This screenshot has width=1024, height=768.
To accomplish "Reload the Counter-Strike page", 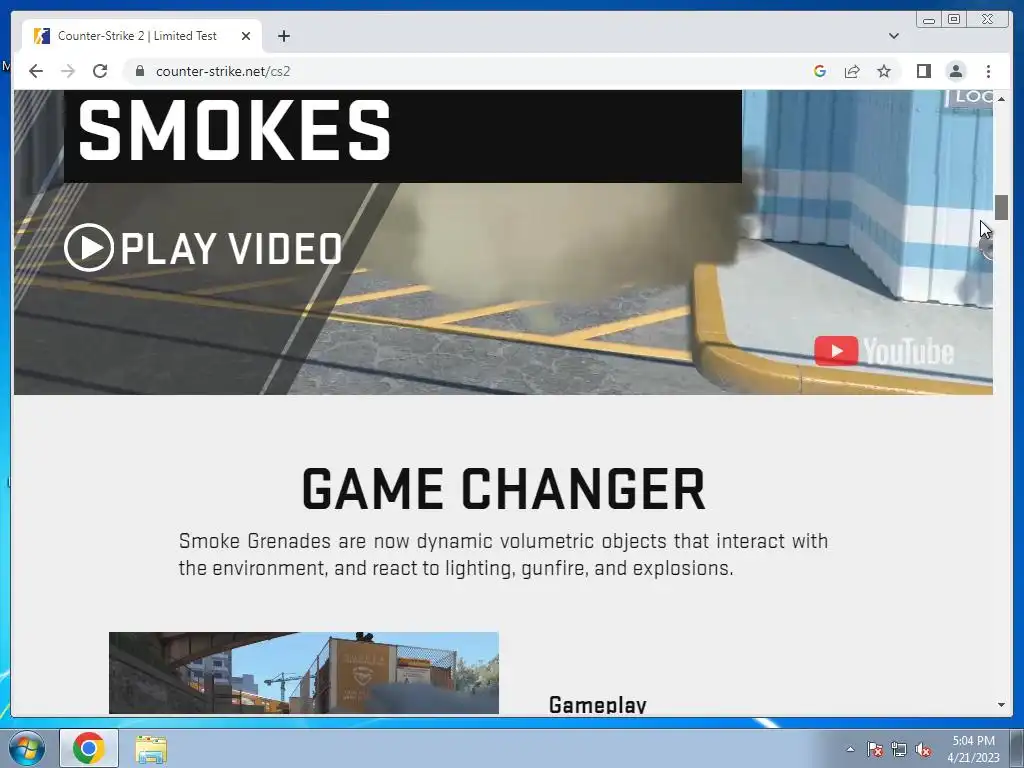I will pos(100,71).
